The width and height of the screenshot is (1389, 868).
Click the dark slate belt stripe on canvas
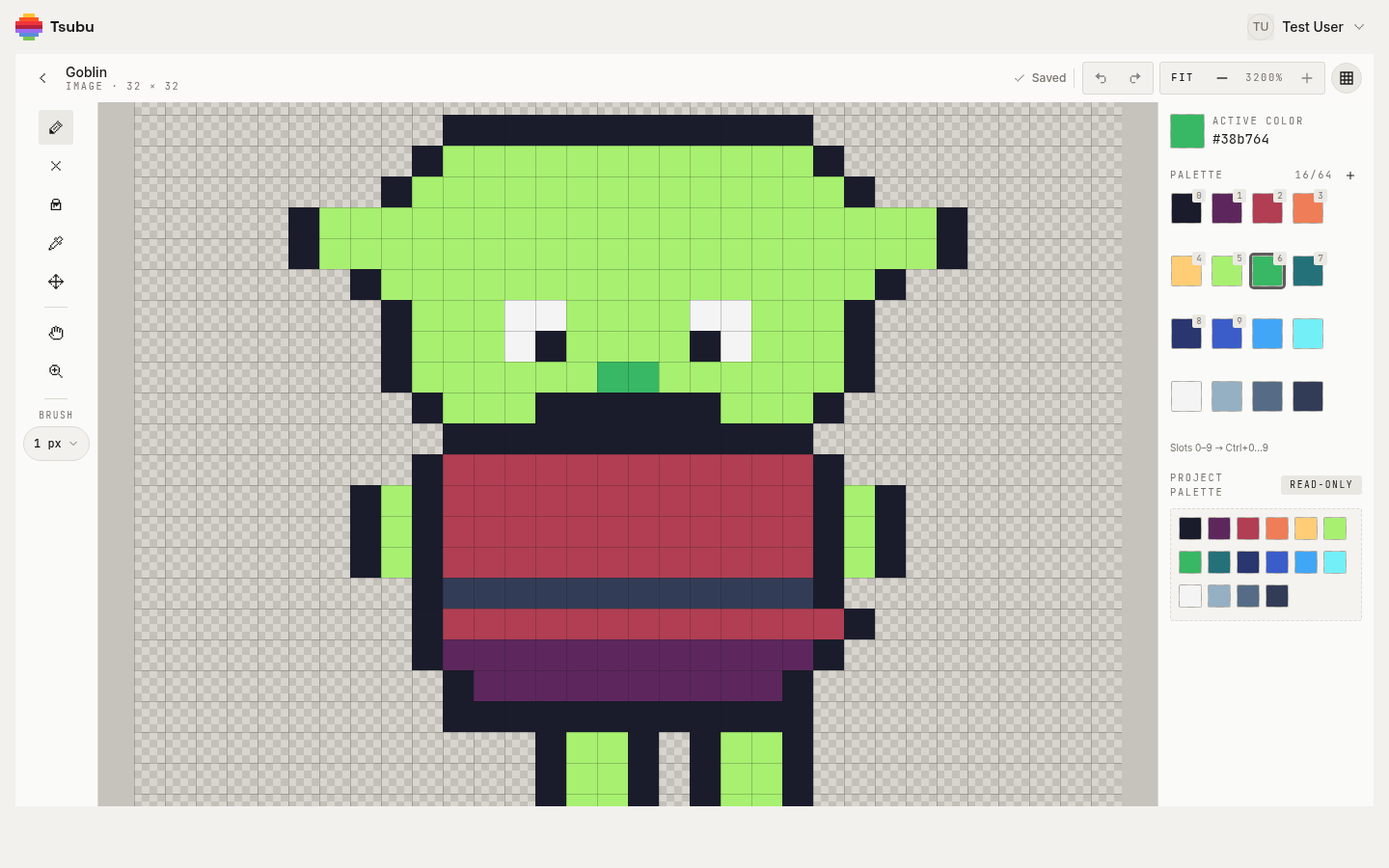click(x=628, y=593)
